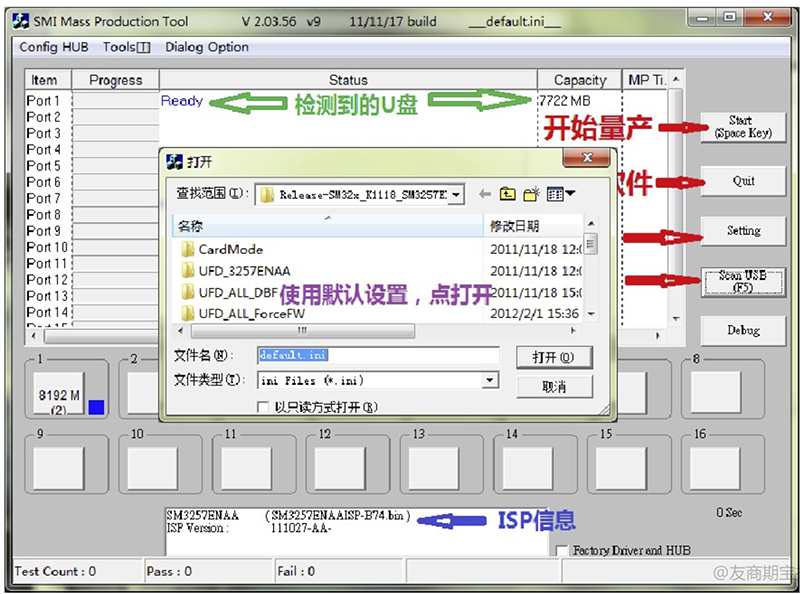This screenshot has width=800, height=594.
Task: Select the UFD_ALL_DBF folder
Action: pyautogui.click(x=230, y=292)
